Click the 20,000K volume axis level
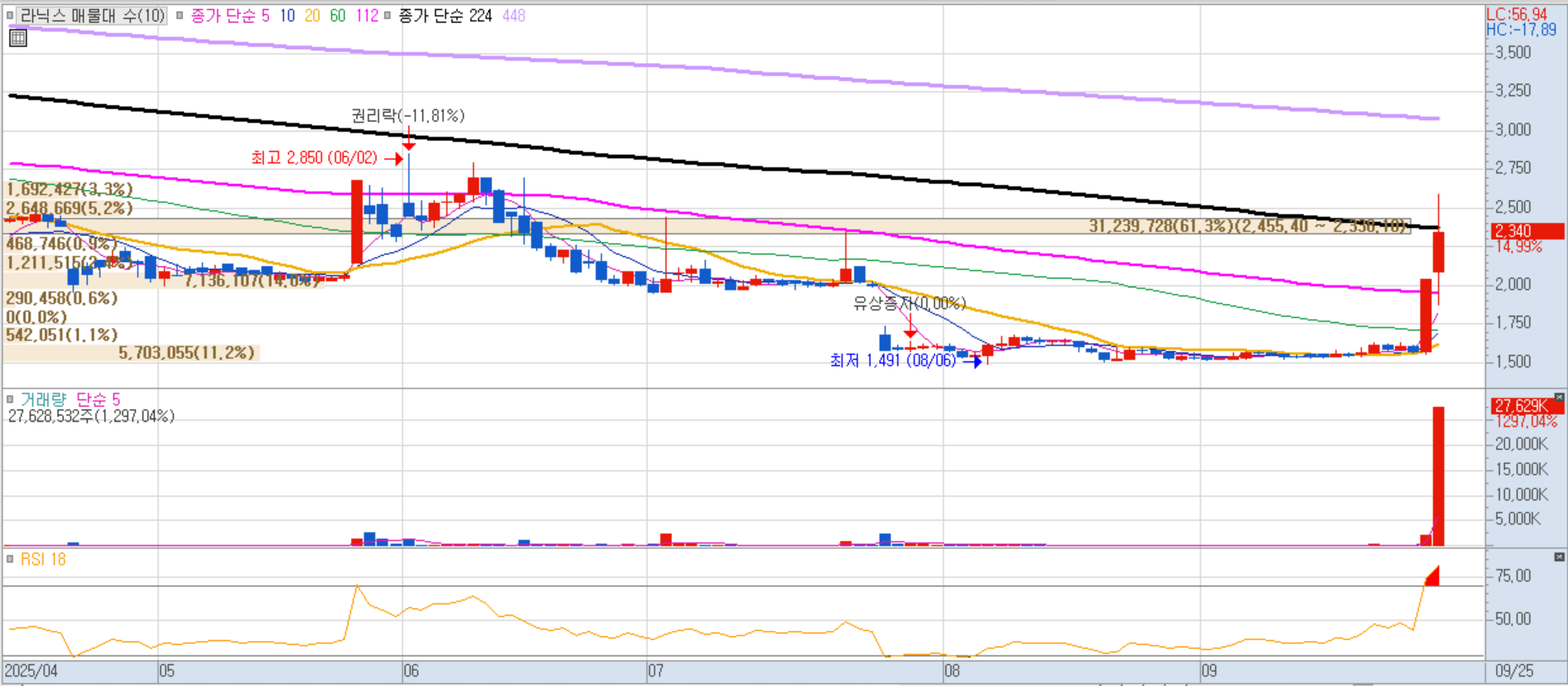Screen dimensions: 1568x686 click(x=1522, y=444)
